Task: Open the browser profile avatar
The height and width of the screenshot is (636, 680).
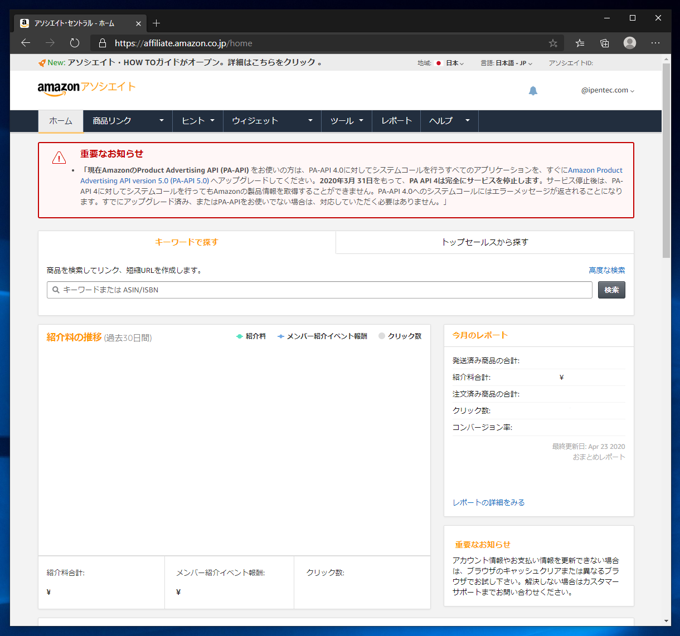Action: coord(630,43)
